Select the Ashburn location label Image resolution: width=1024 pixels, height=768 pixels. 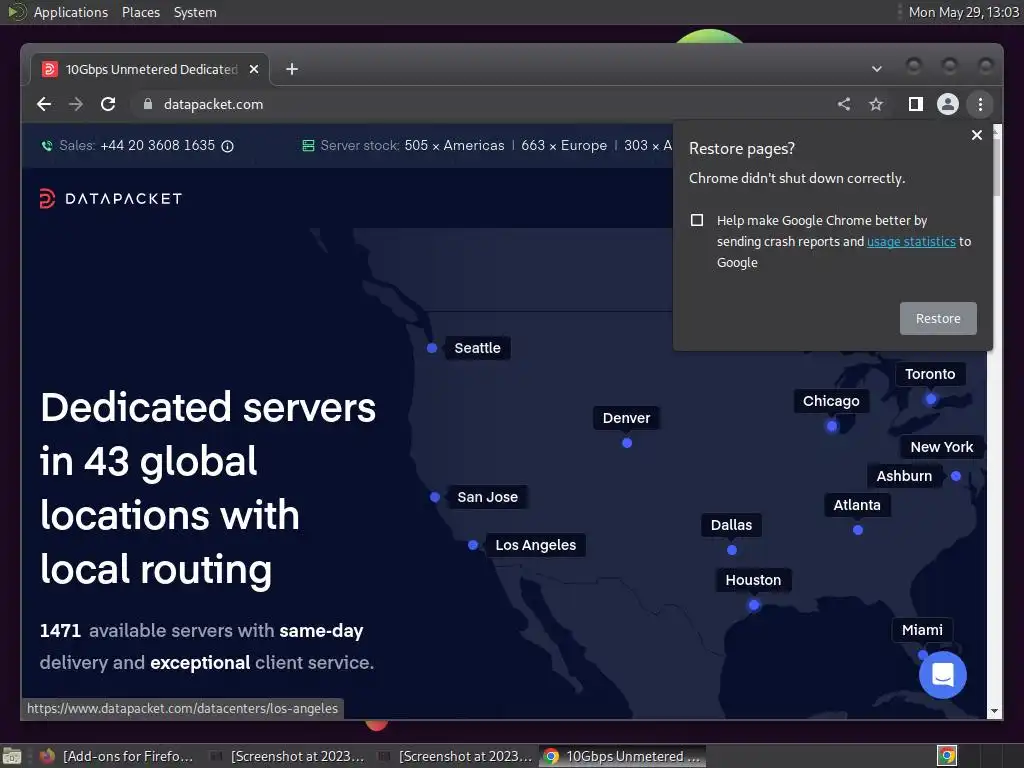[904, 476]
